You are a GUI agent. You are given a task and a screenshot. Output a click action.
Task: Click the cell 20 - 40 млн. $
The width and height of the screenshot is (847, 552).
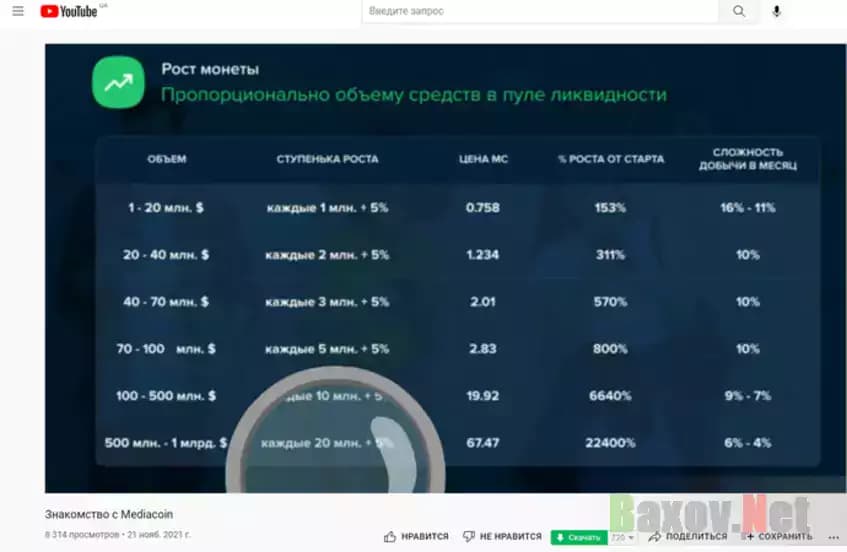coord(166,254)
